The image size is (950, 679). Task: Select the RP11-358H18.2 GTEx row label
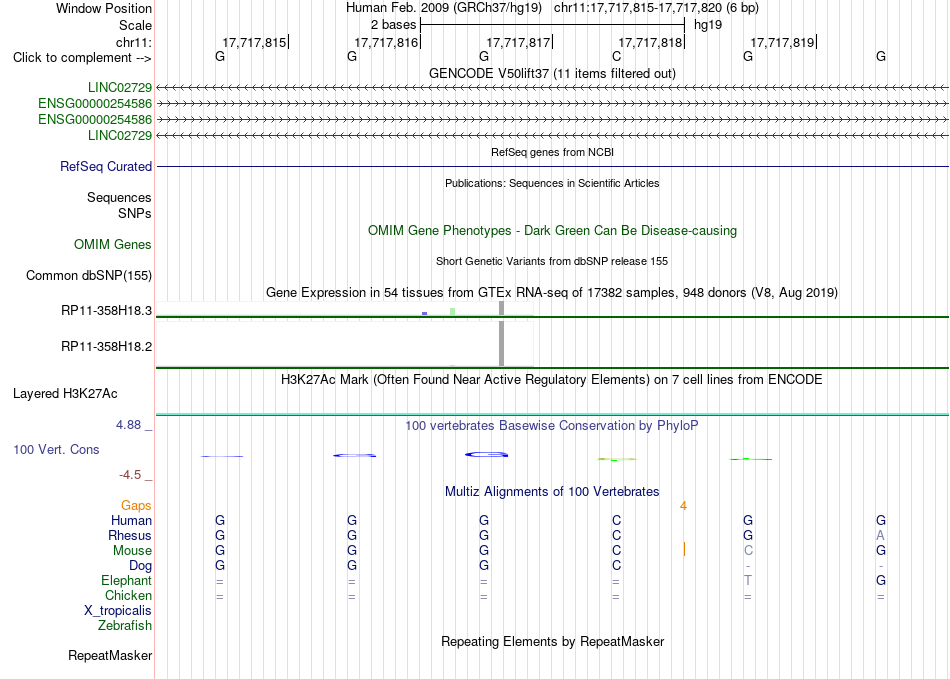(106, 346)
